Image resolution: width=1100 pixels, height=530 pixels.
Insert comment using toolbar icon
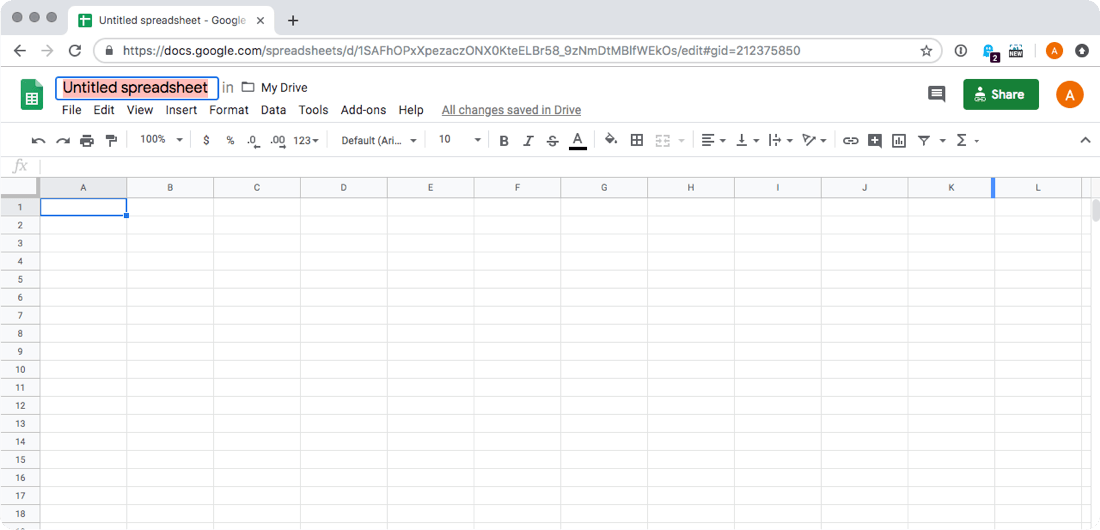(875, 140)
